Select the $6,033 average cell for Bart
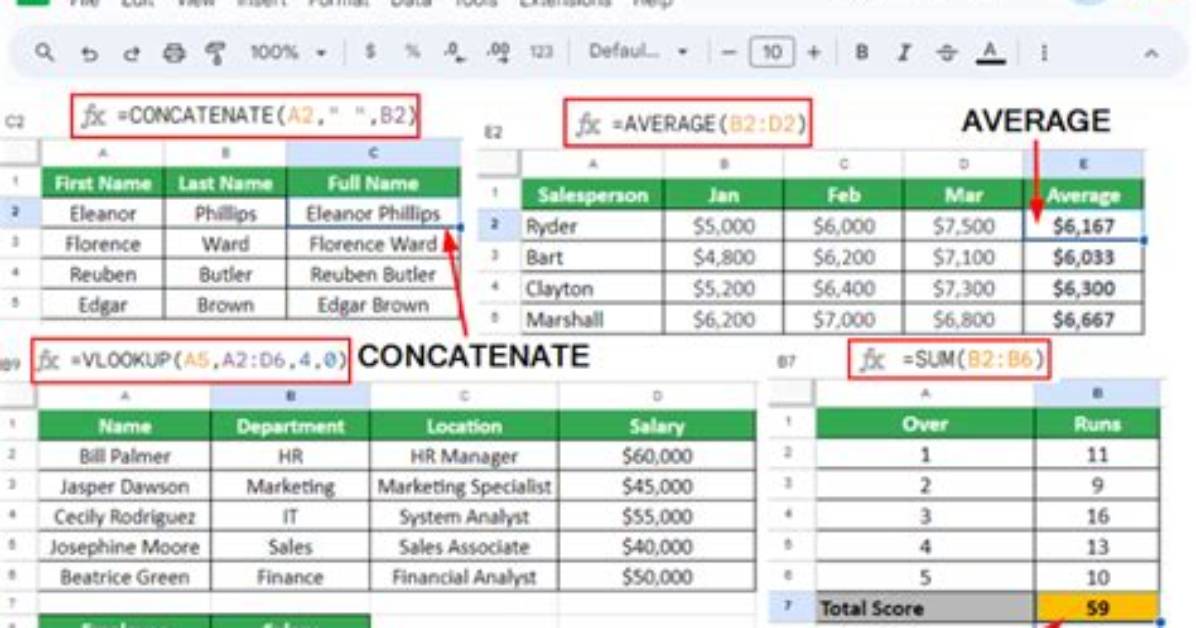The width and height of the screenshot is (1196, 628). click(x=1083, y=257)
